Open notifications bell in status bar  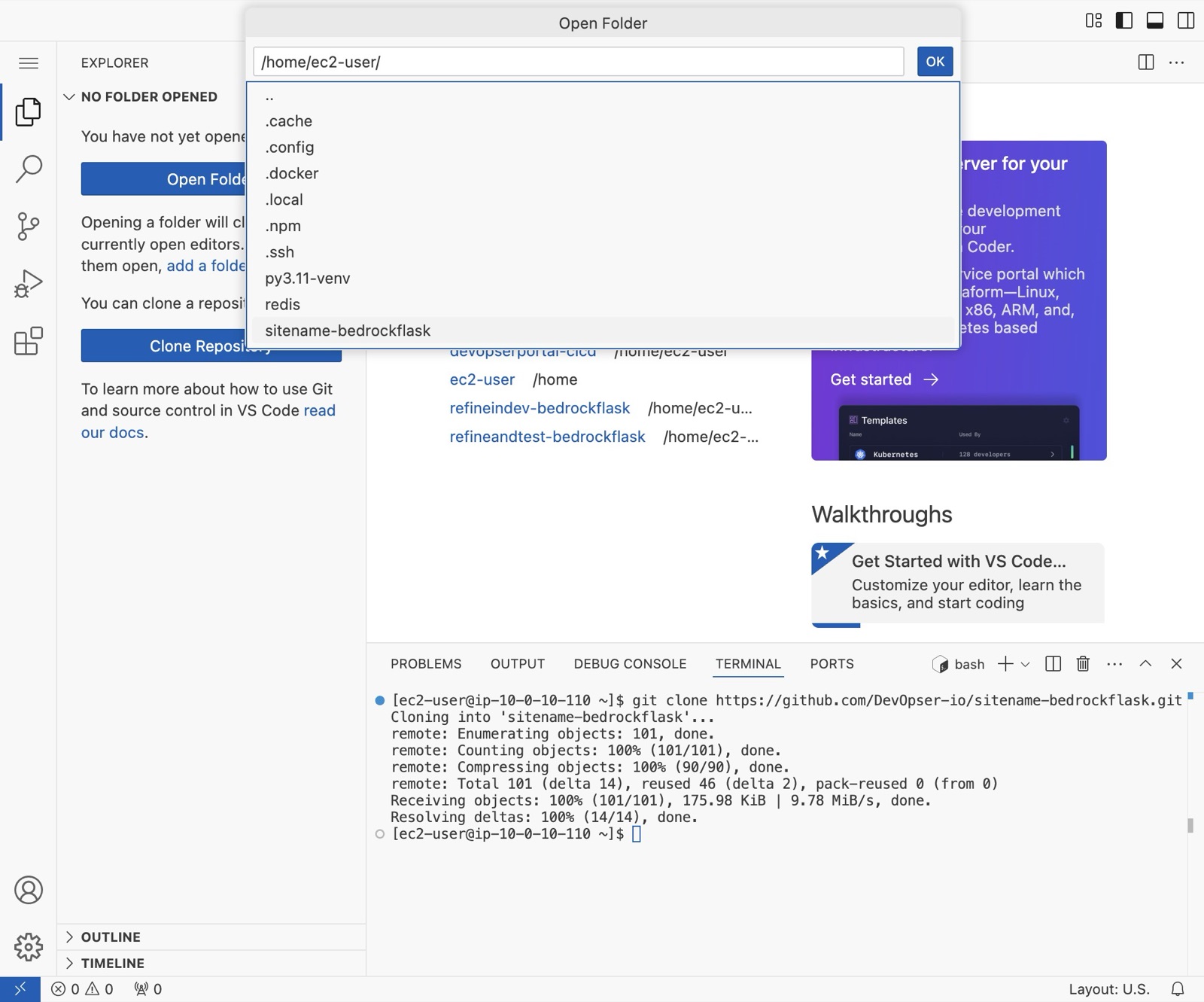tap(1178, 989)
